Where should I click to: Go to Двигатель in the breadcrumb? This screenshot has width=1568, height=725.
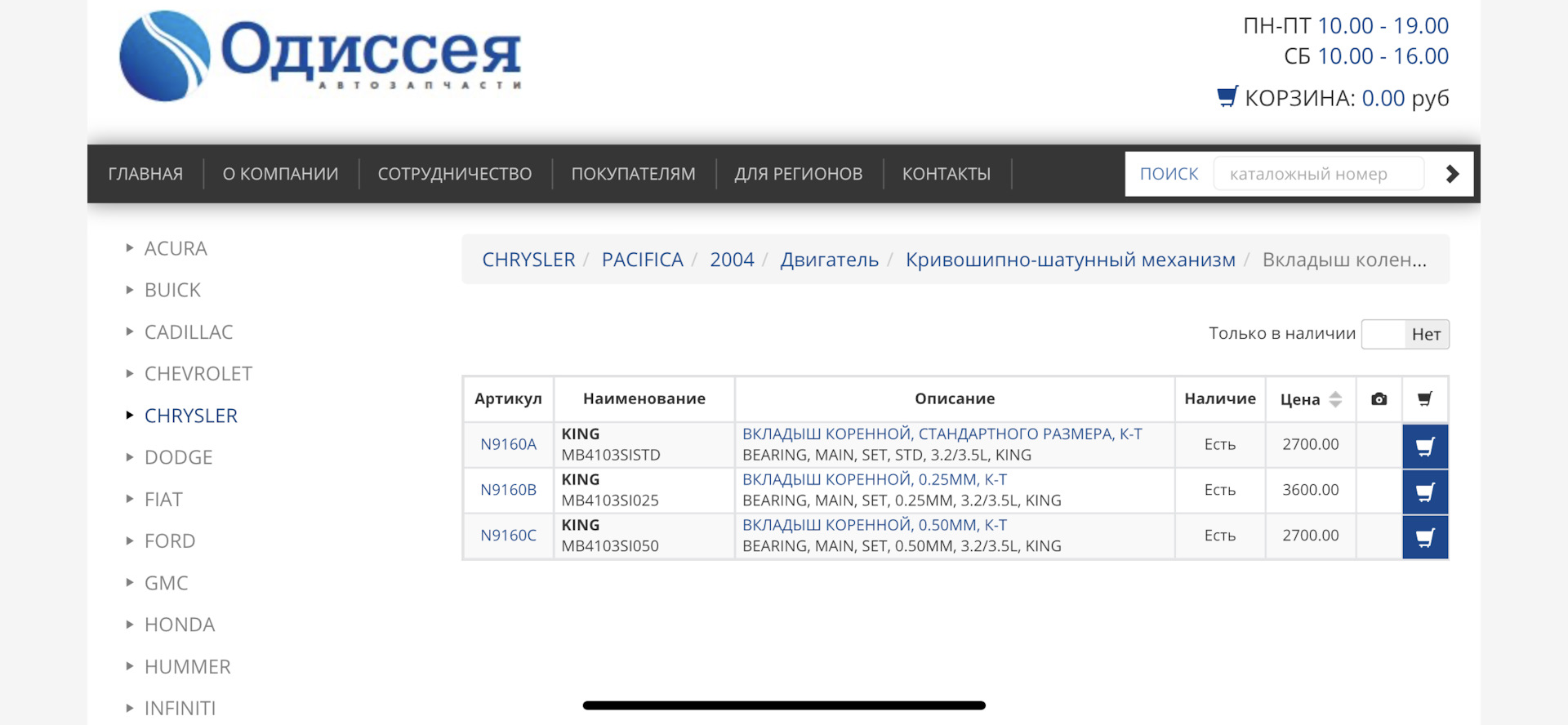(x=829, y=260)
